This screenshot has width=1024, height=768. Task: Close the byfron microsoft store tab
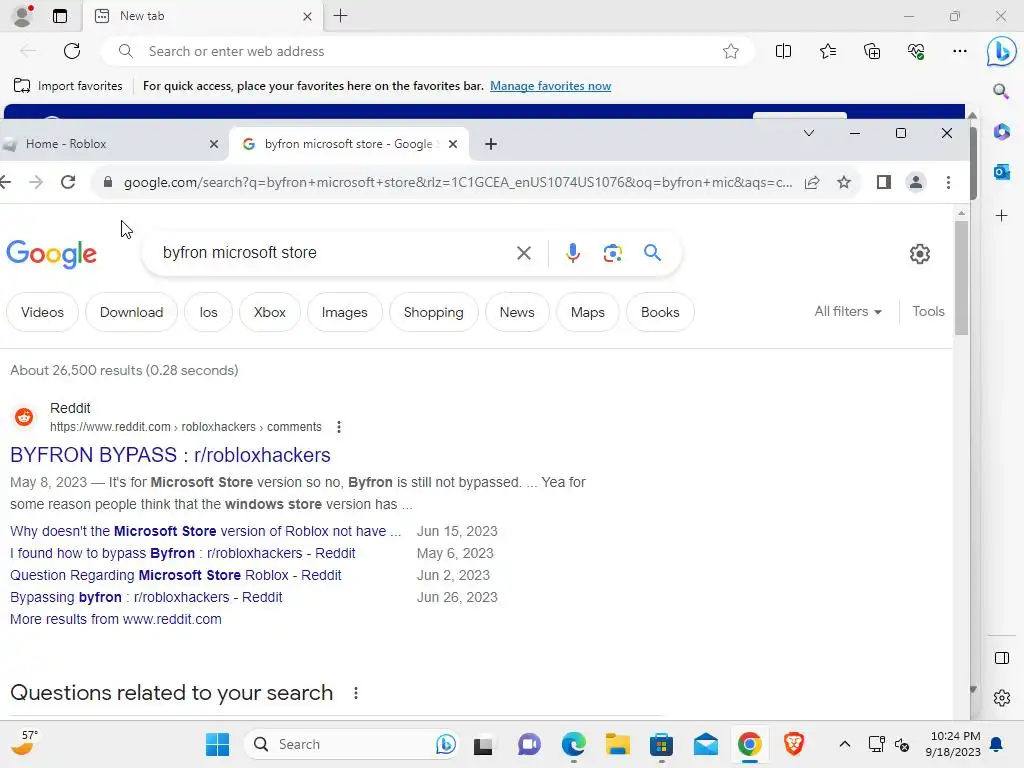(x=453, y=144)
